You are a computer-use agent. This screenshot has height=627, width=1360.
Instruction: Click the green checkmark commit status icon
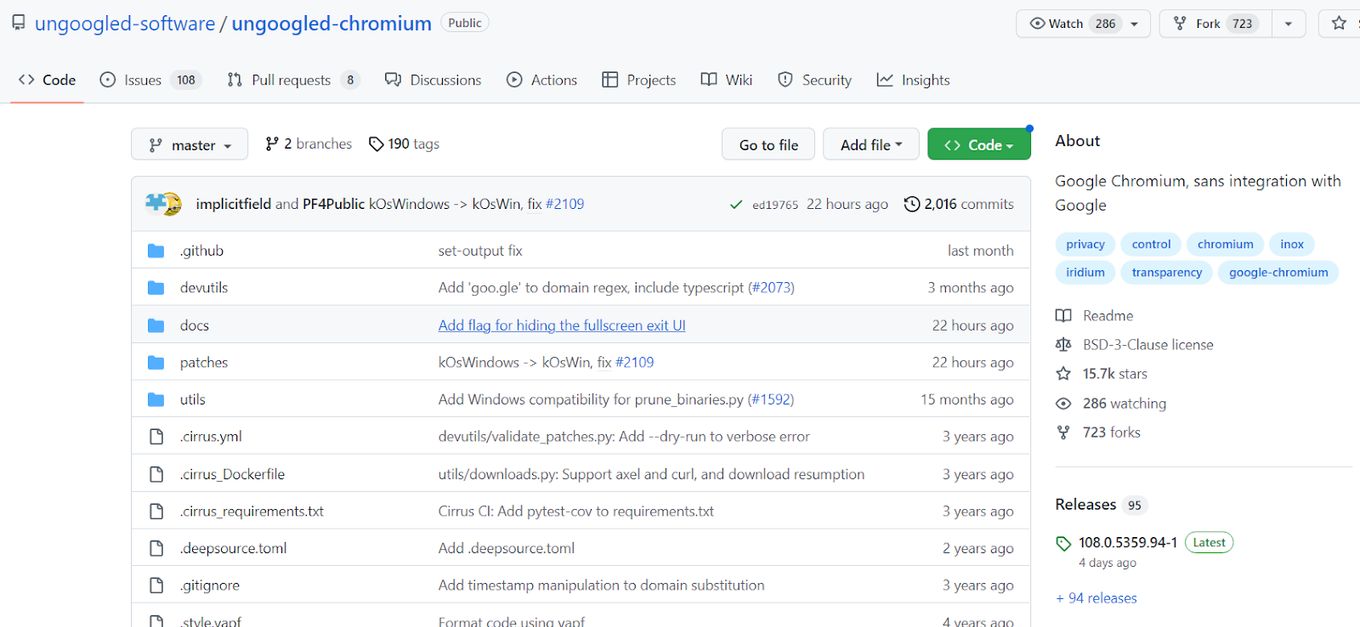(x=737, y=204)
